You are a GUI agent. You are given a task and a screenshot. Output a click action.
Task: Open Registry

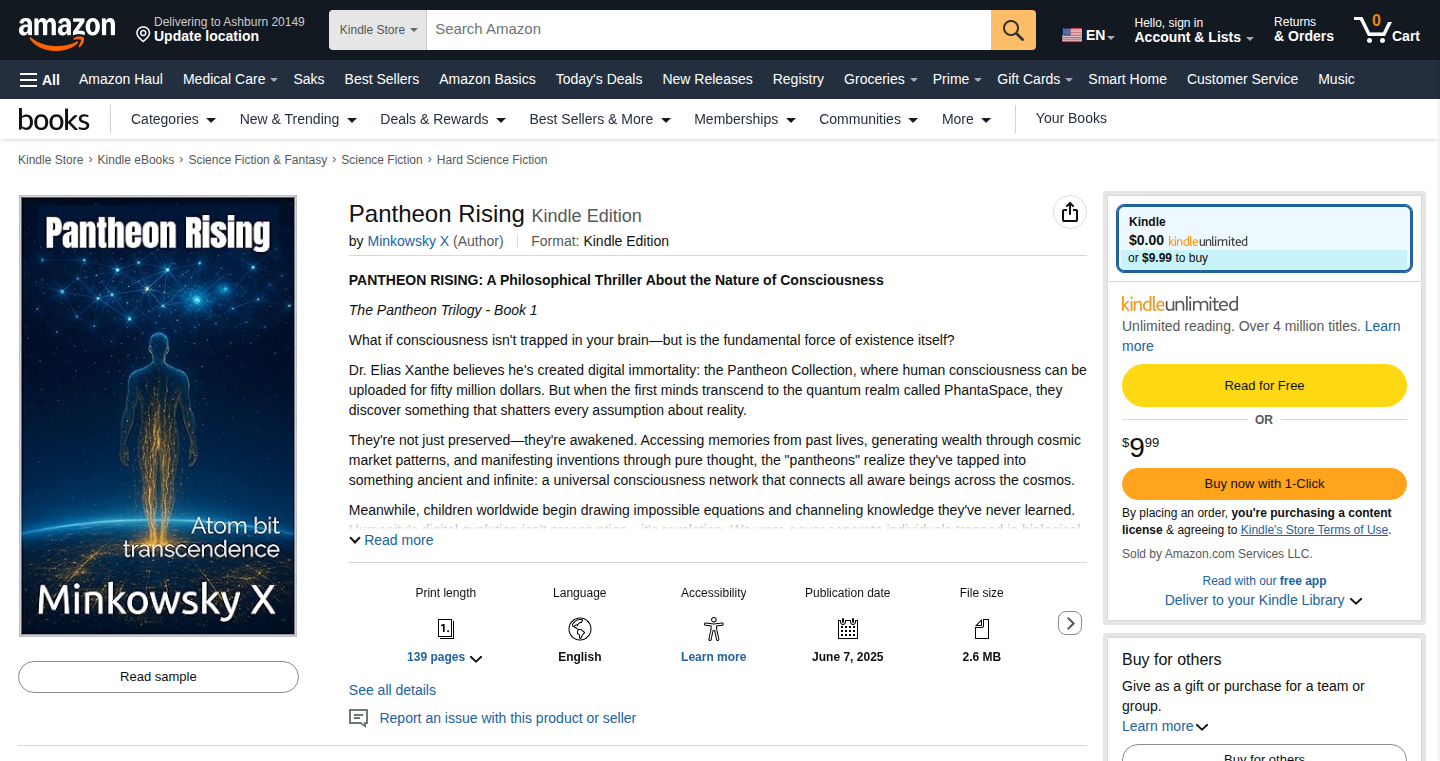point(798,79)
